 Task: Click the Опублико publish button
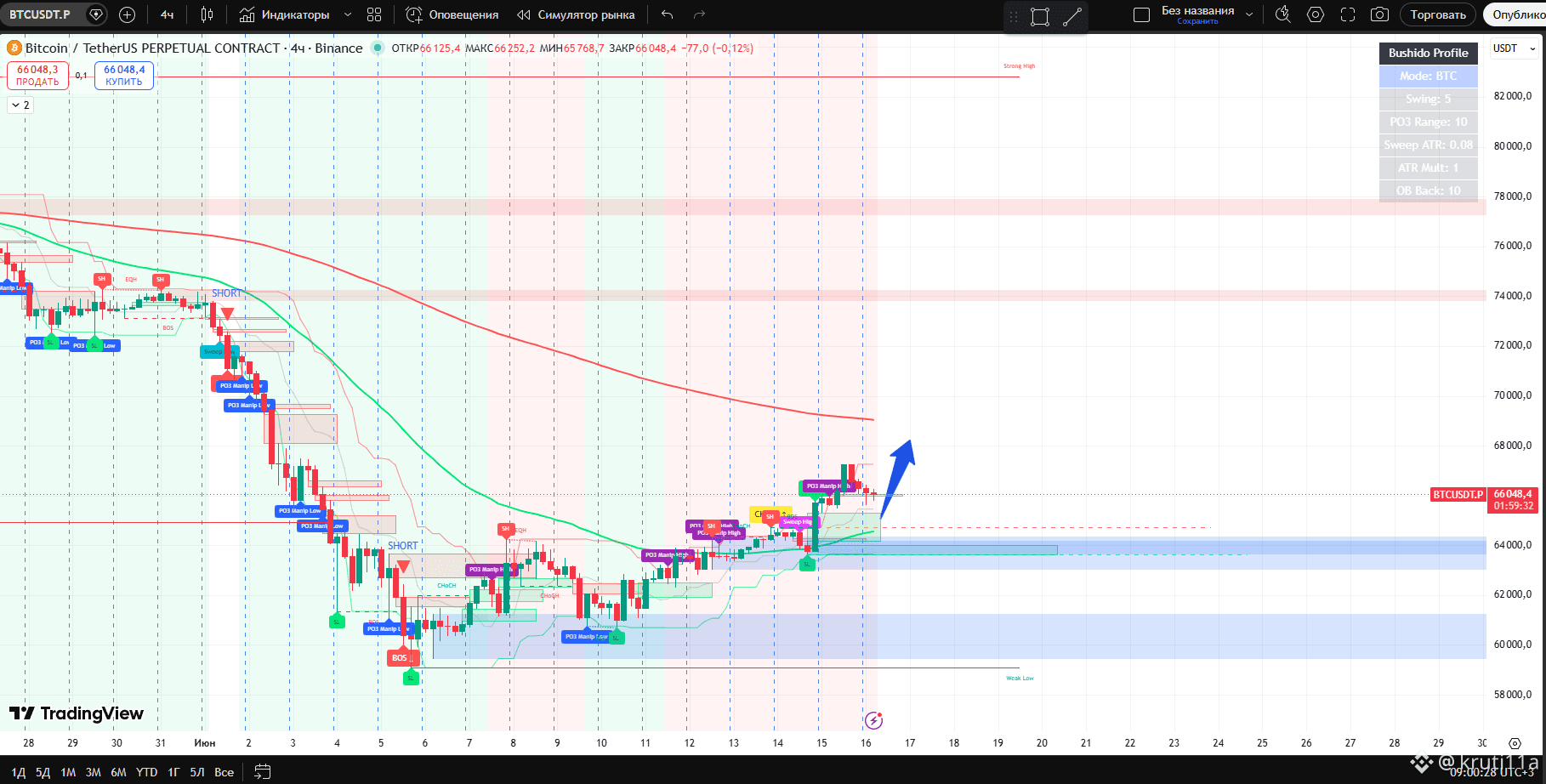click(1517, 14)
